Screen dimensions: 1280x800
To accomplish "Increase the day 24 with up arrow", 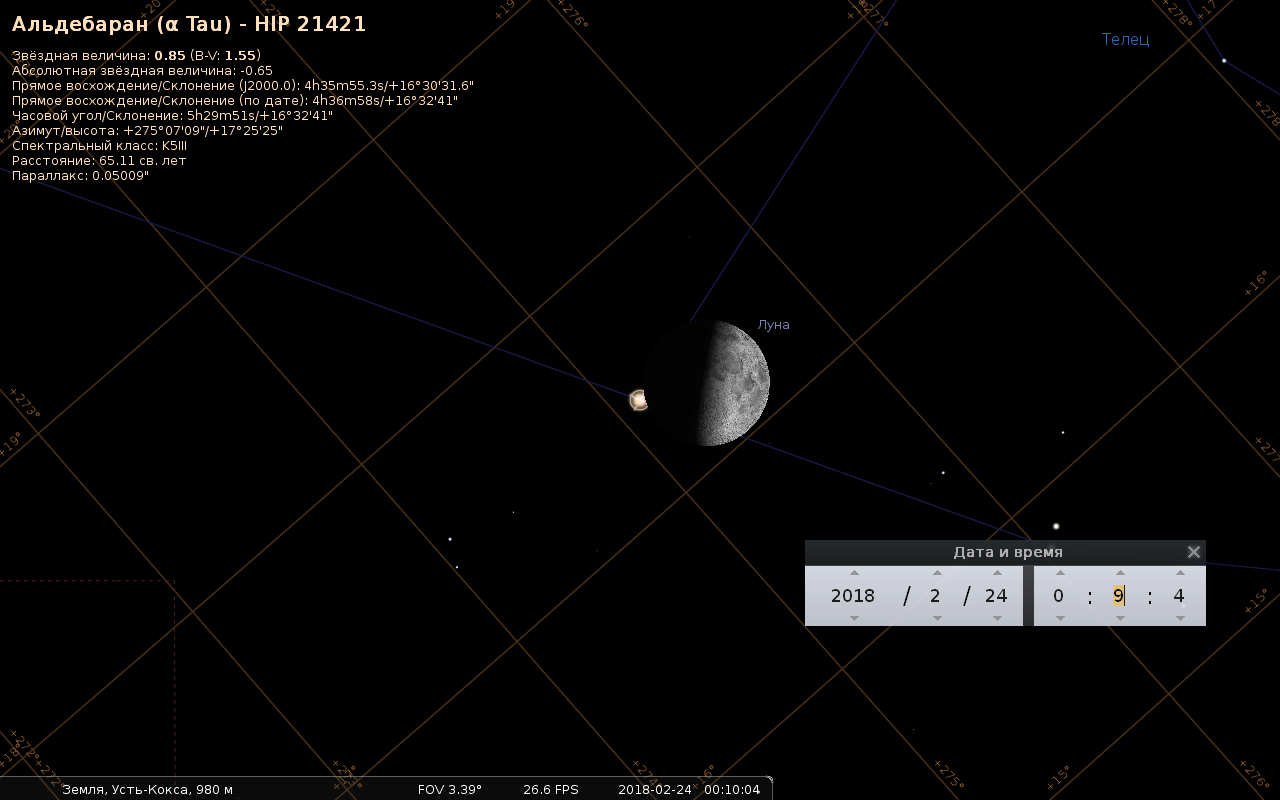I will coord(997,573).
